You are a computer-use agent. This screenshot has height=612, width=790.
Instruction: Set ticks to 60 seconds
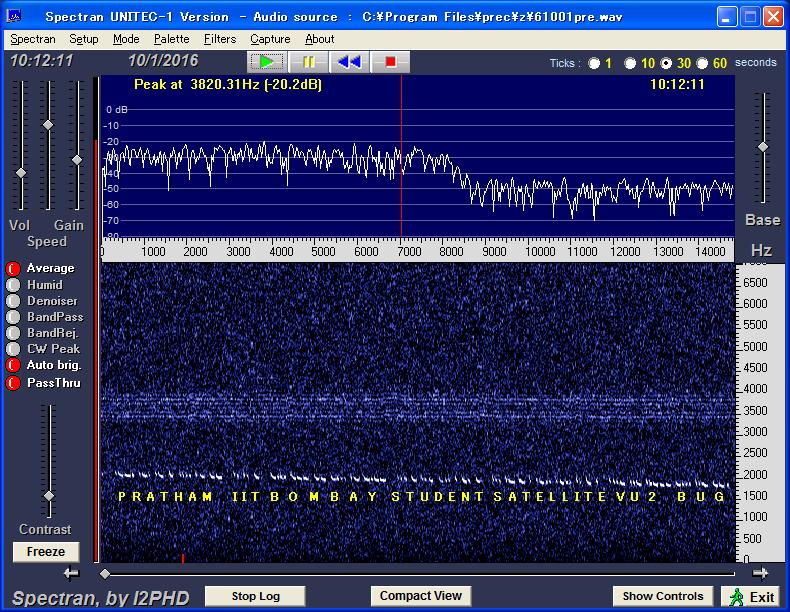[702, 63]
